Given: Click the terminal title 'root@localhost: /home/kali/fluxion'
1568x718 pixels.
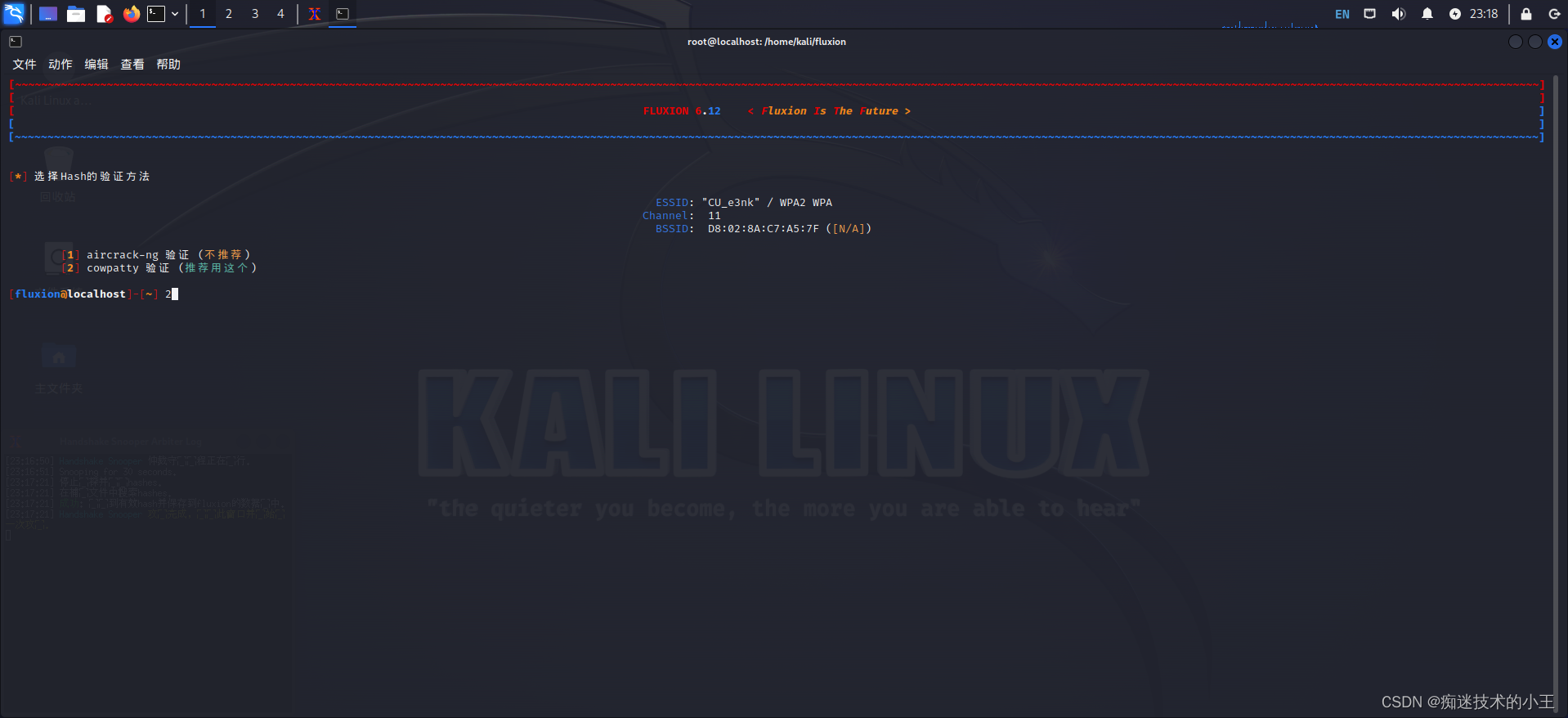Looking at the screenshot, I should 767,42.
